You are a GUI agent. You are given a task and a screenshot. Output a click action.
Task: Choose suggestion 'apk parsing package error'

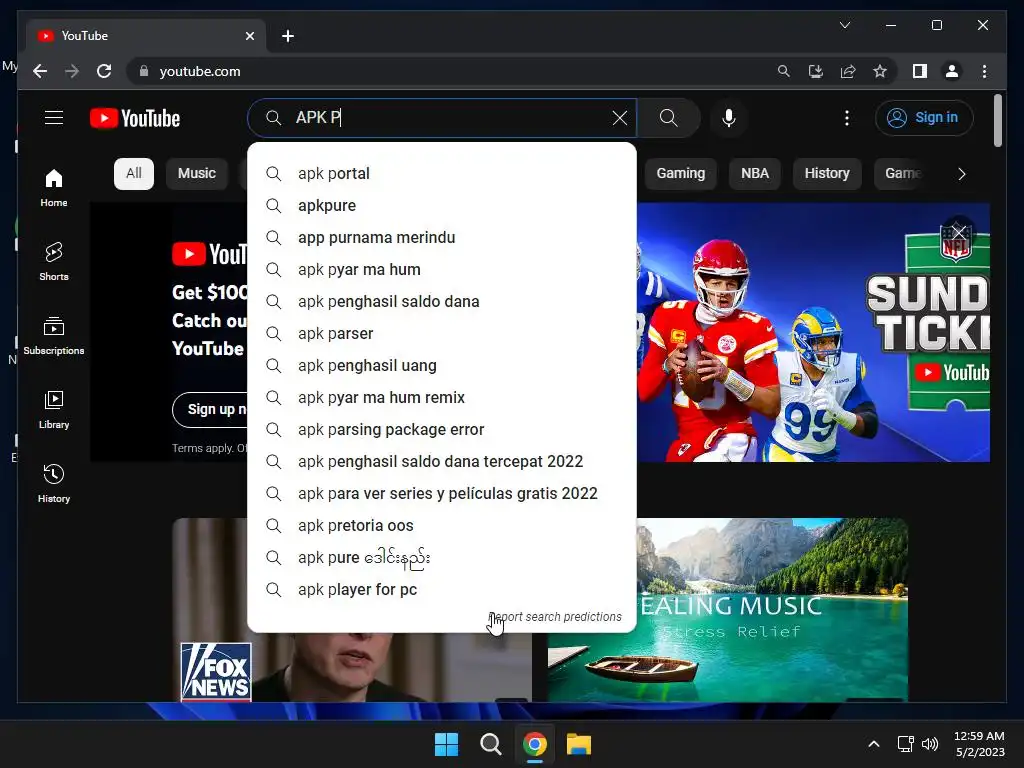click(x=442, y=430)
